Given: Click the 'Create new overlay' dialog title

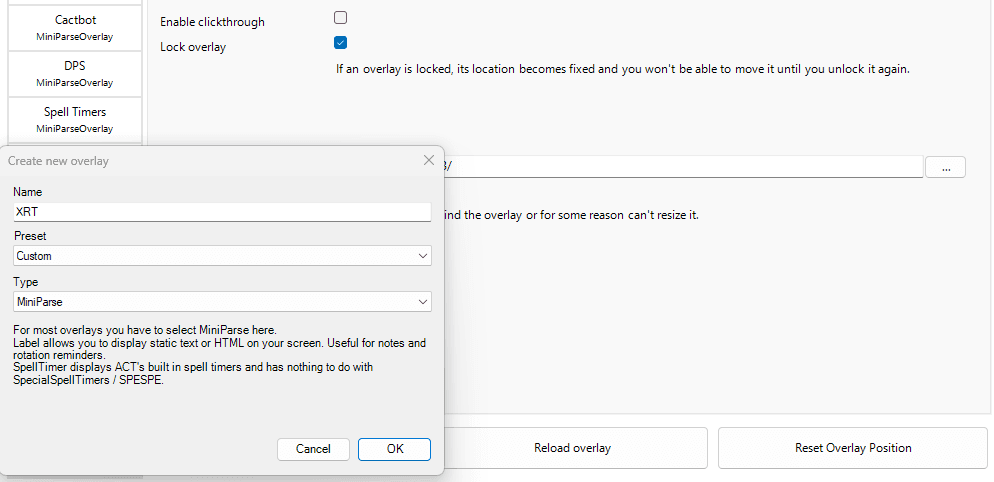Looking at the screenshot, I should pyautogui.click(x=58, y=161).
